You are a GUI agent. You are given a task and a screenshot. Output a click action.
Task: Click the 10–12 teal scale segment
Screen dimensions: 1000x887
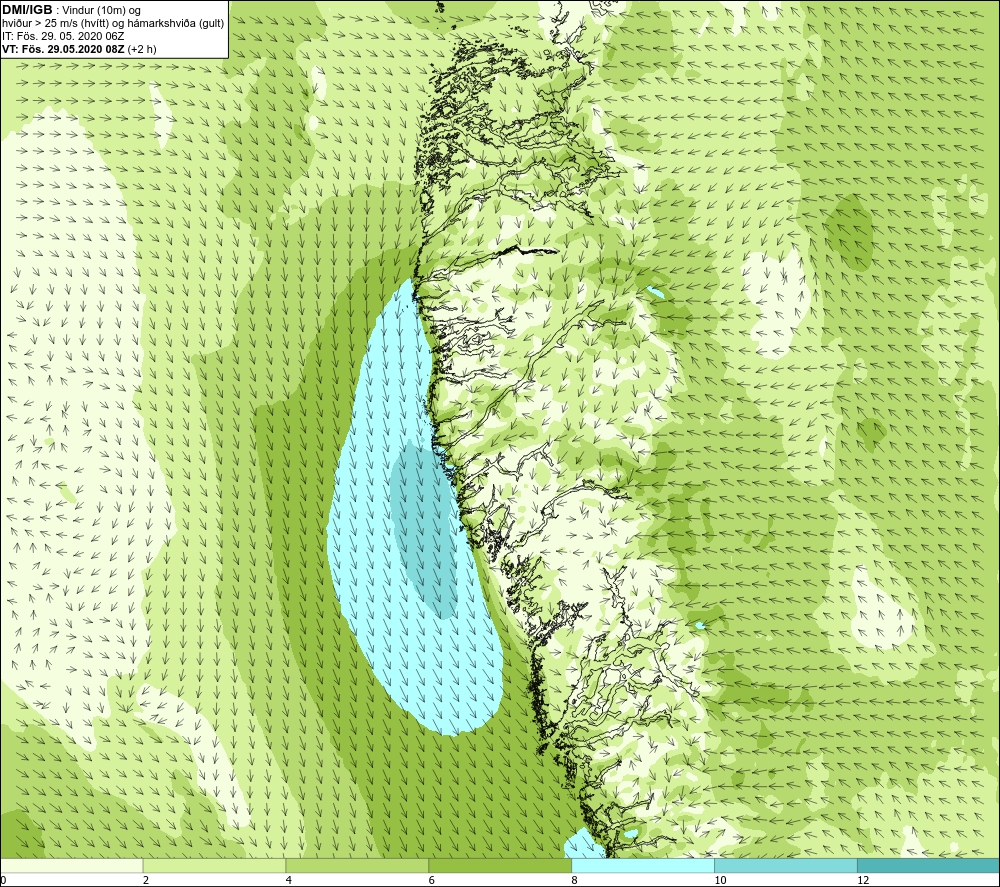pos(786,865)
